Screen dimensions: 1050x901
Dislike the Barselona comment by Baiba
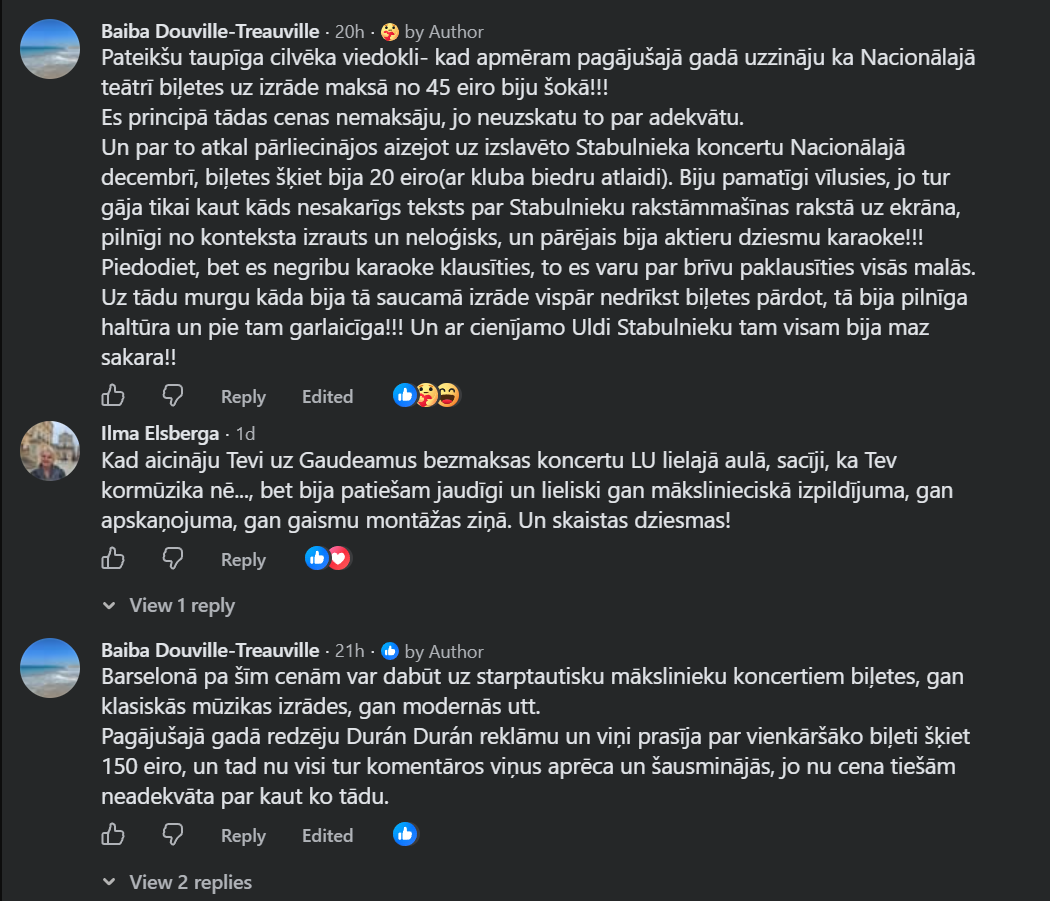pos(173,834)
